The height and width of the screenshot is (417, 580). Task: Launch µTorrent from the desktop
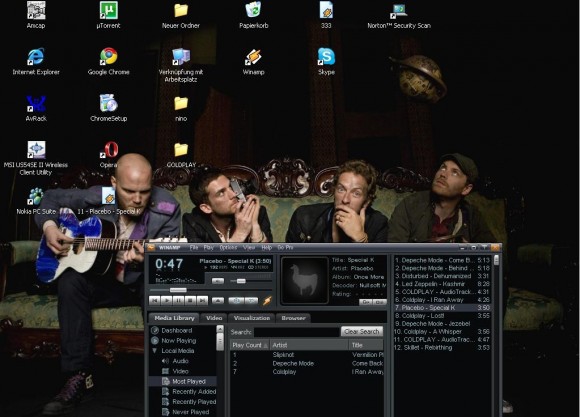108,15
